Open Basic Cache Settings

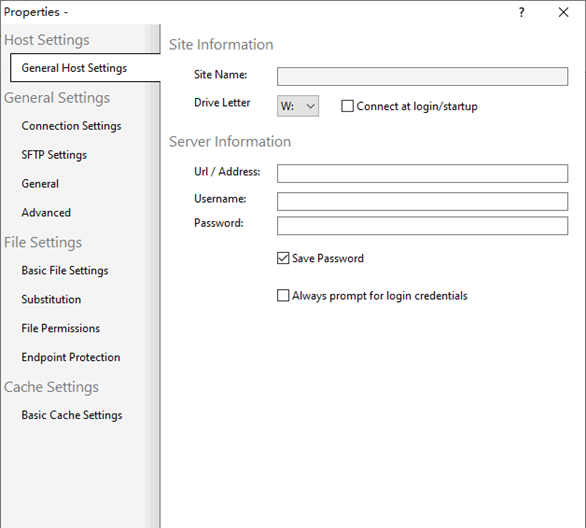click(x=72, y=415)
